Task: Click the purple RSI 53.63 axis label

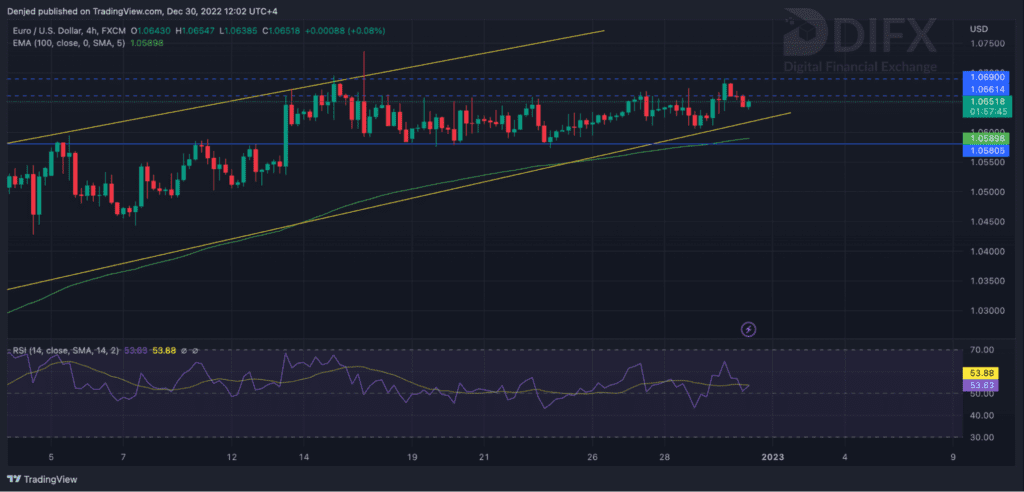Action: [975, 384]
